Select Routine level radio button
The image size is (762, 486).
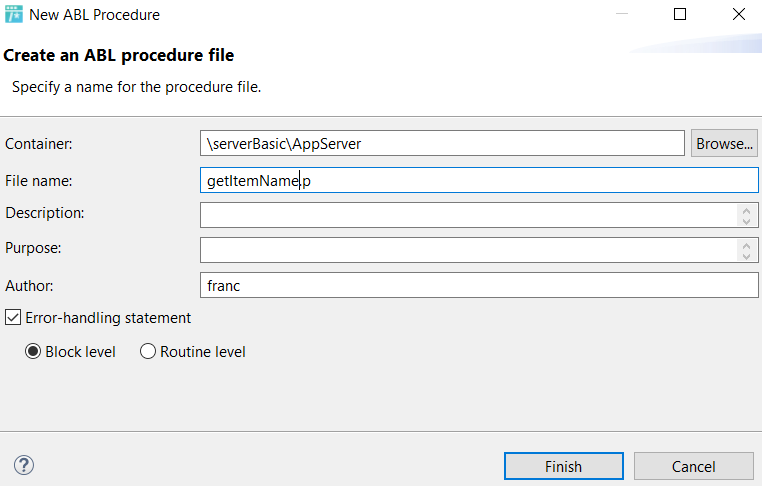click(148, 351)
